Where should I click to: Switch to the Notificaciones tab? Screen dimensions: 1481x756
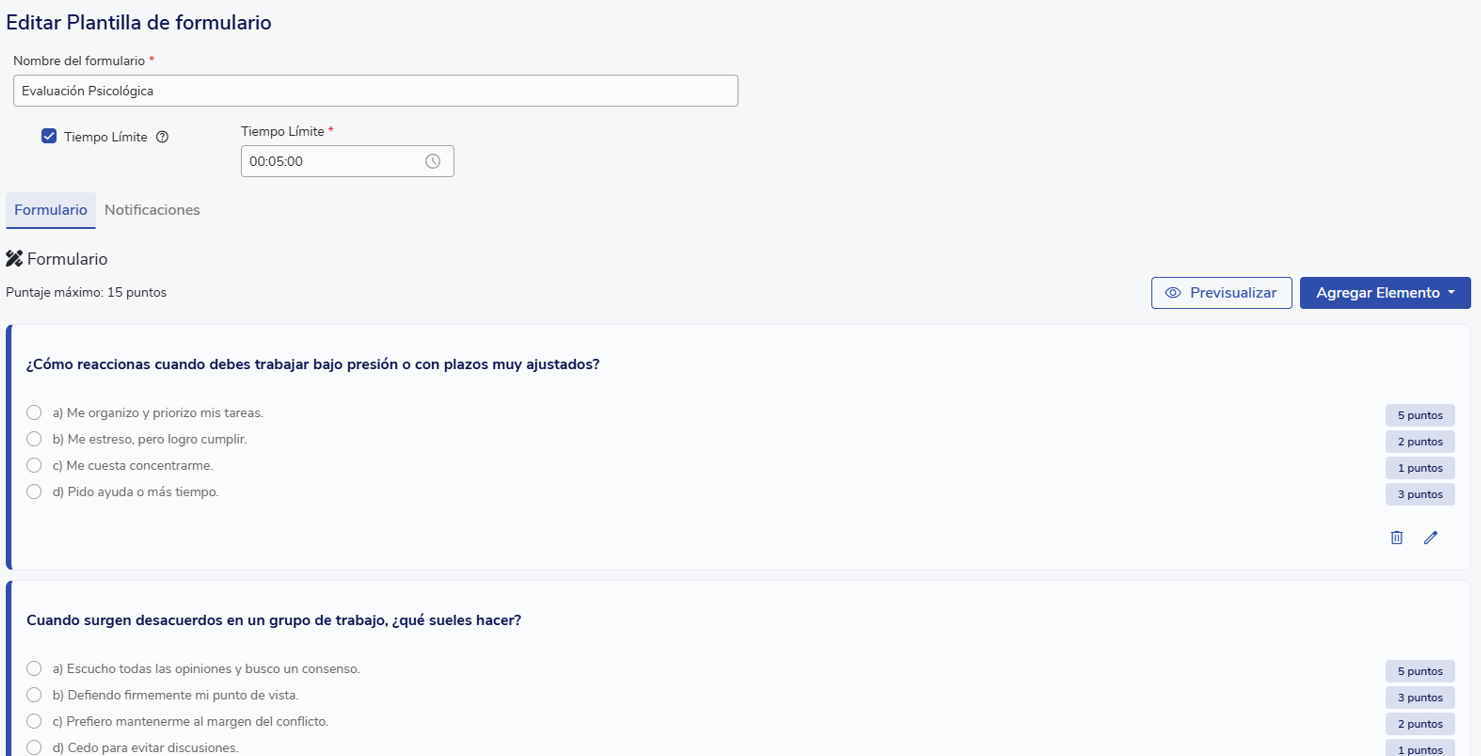coord(152,210)
